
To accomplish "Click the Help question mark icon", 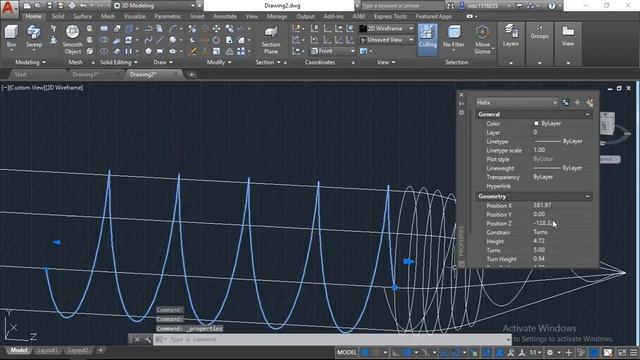I will coord(552,6).
